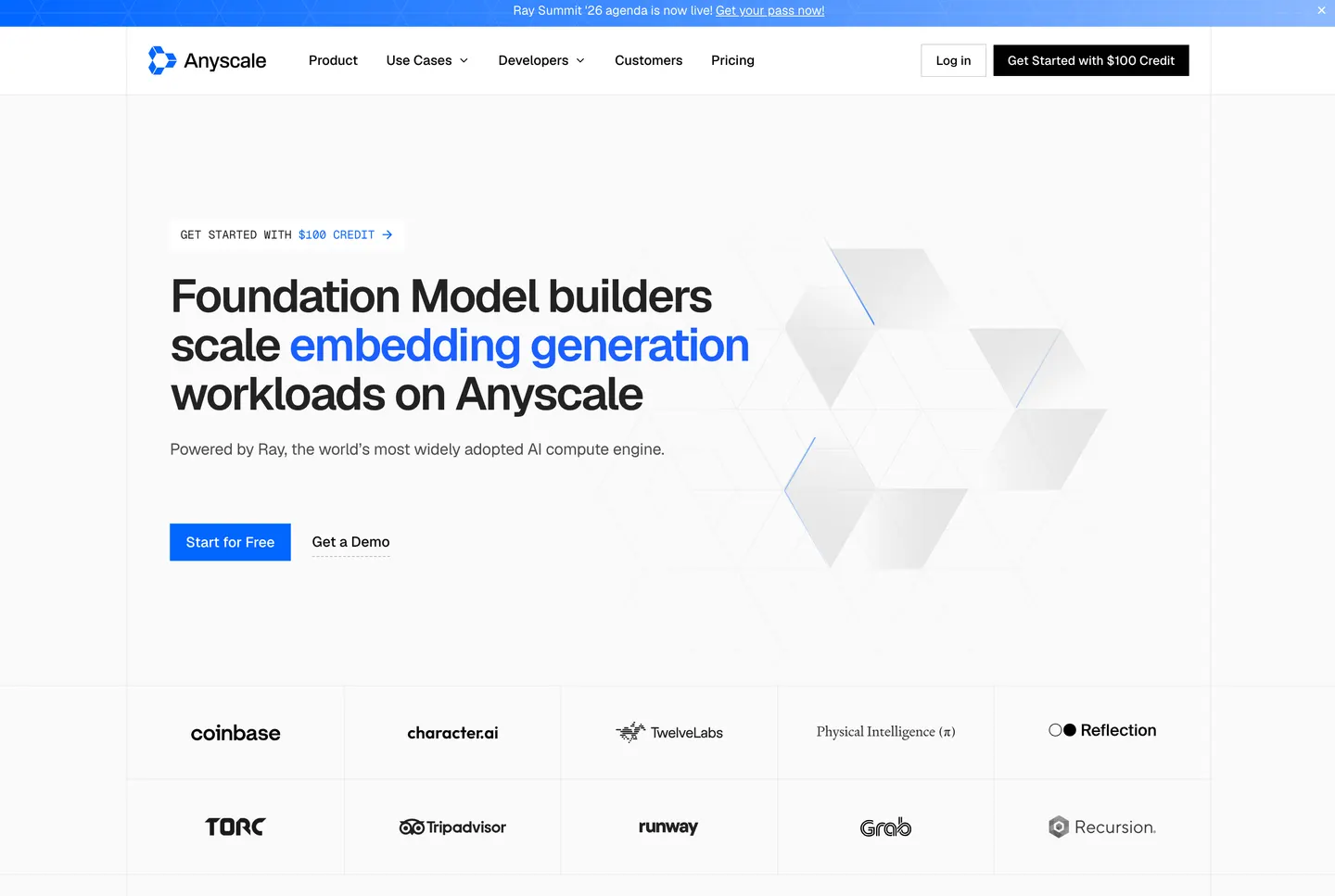The height and width of the screenshot is (896, 1335).
Task: Click the Log in button
Action: [953, 60]
